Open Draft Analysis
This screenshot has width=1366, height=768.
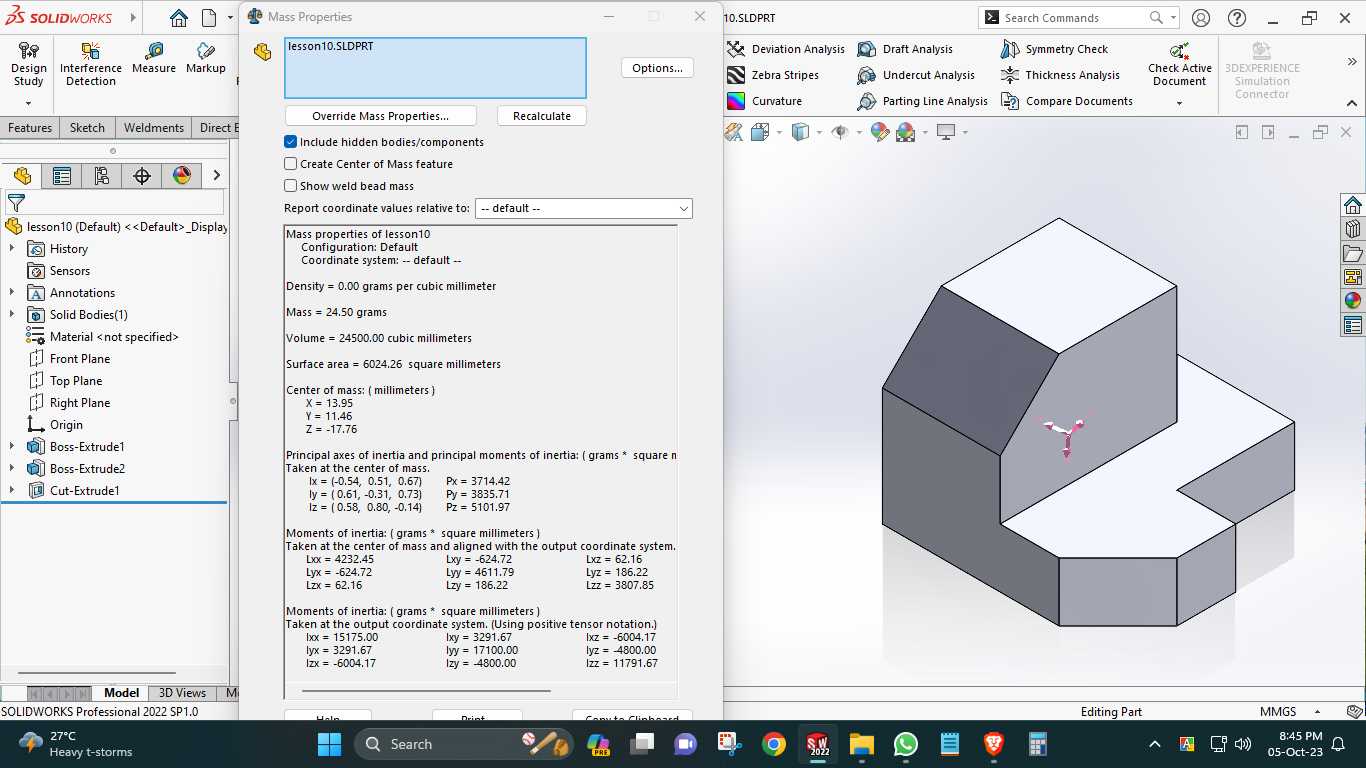point(905,49)
